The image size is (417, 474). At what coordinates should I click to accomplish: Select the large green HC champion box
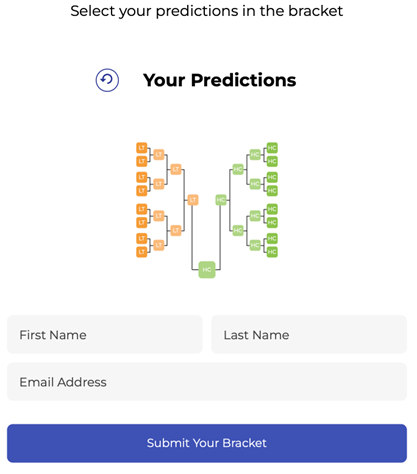[x=207, y=269]
